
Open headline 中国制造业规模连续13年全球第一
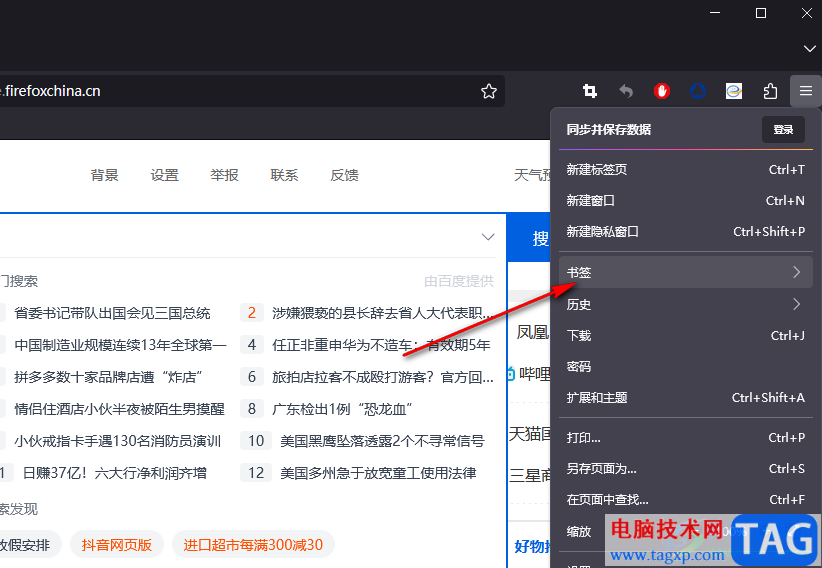click(120, 345)
